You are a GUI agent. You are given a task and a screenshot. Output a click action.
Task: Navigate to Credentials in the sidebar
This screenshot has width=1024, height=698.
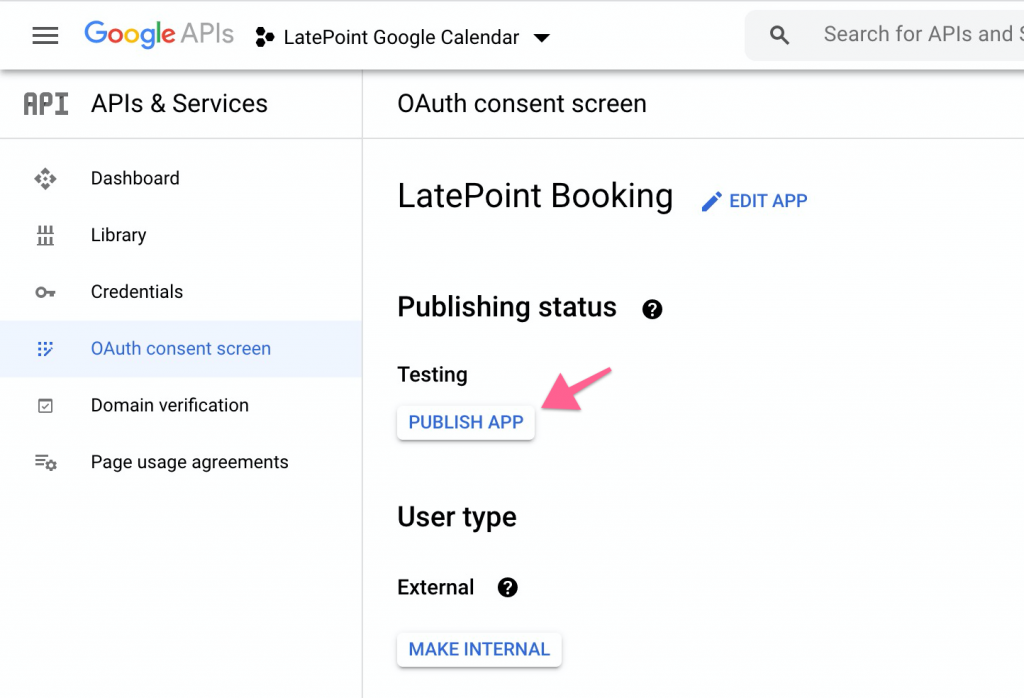137,291
